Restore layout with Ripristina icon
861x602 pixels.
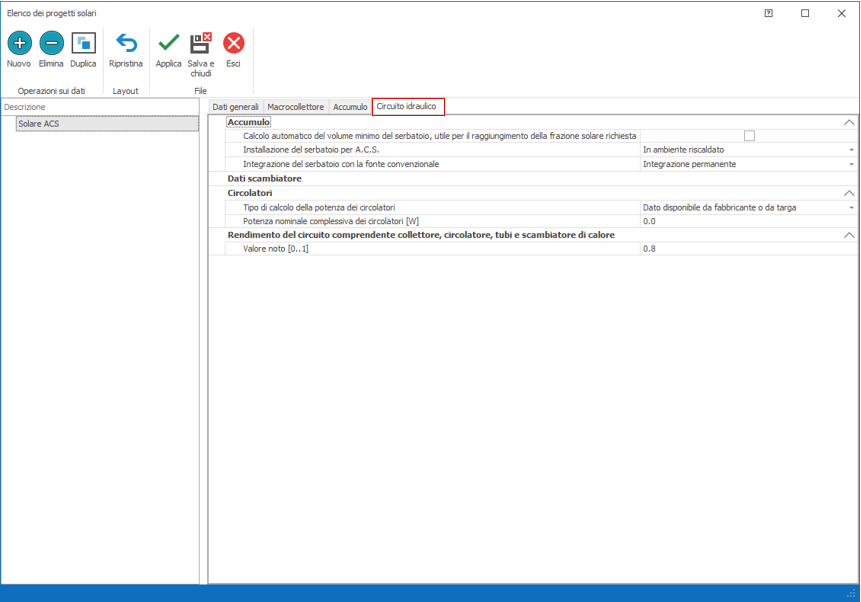coord(126,43)
